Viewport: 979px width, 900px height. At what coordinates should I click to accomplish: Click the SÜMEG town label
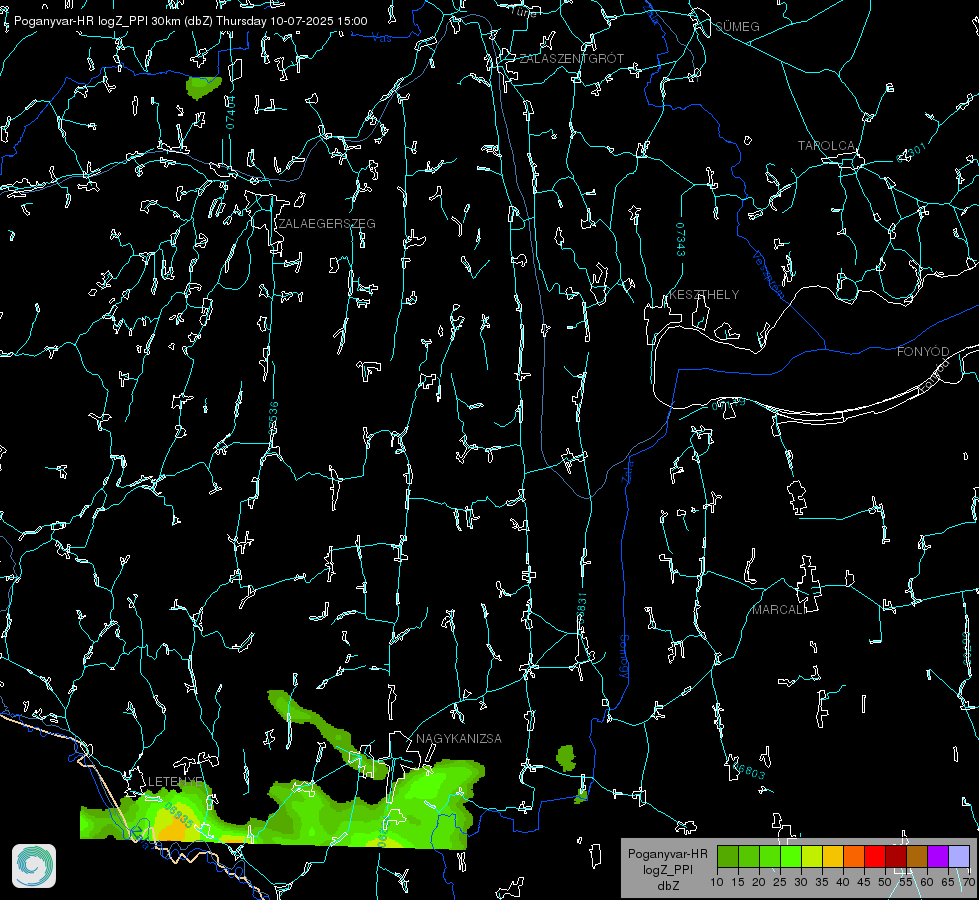pos(737,26)
